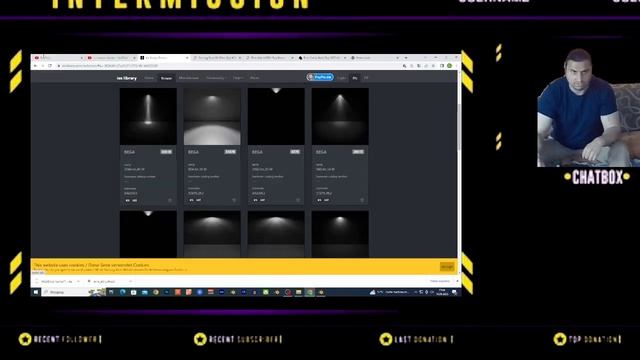This screenshot has width=640, height=360.
Task: Open Microsoft Edge from the taskbar
Action: click(122, 292)
